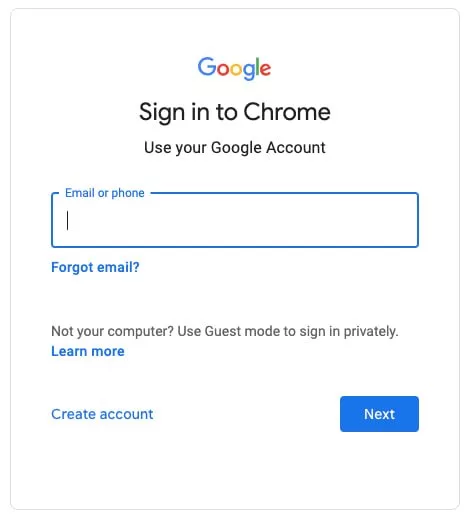Click the word 'Account' in the subtitle
This screenshot has height=532, width=475.
[296, 148]
